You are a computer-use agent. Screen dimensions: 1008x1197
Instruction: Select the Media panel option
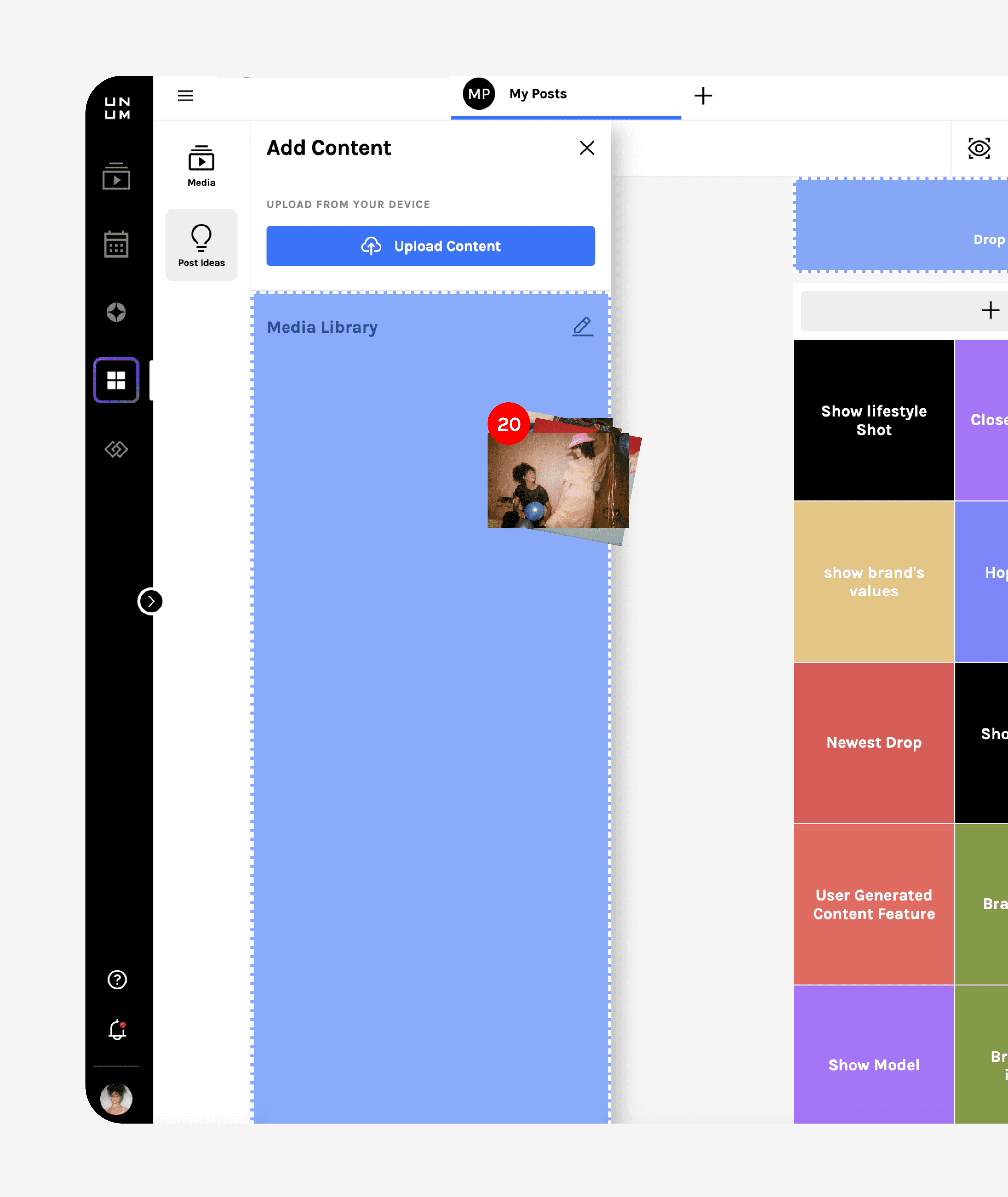click(201, 166)
